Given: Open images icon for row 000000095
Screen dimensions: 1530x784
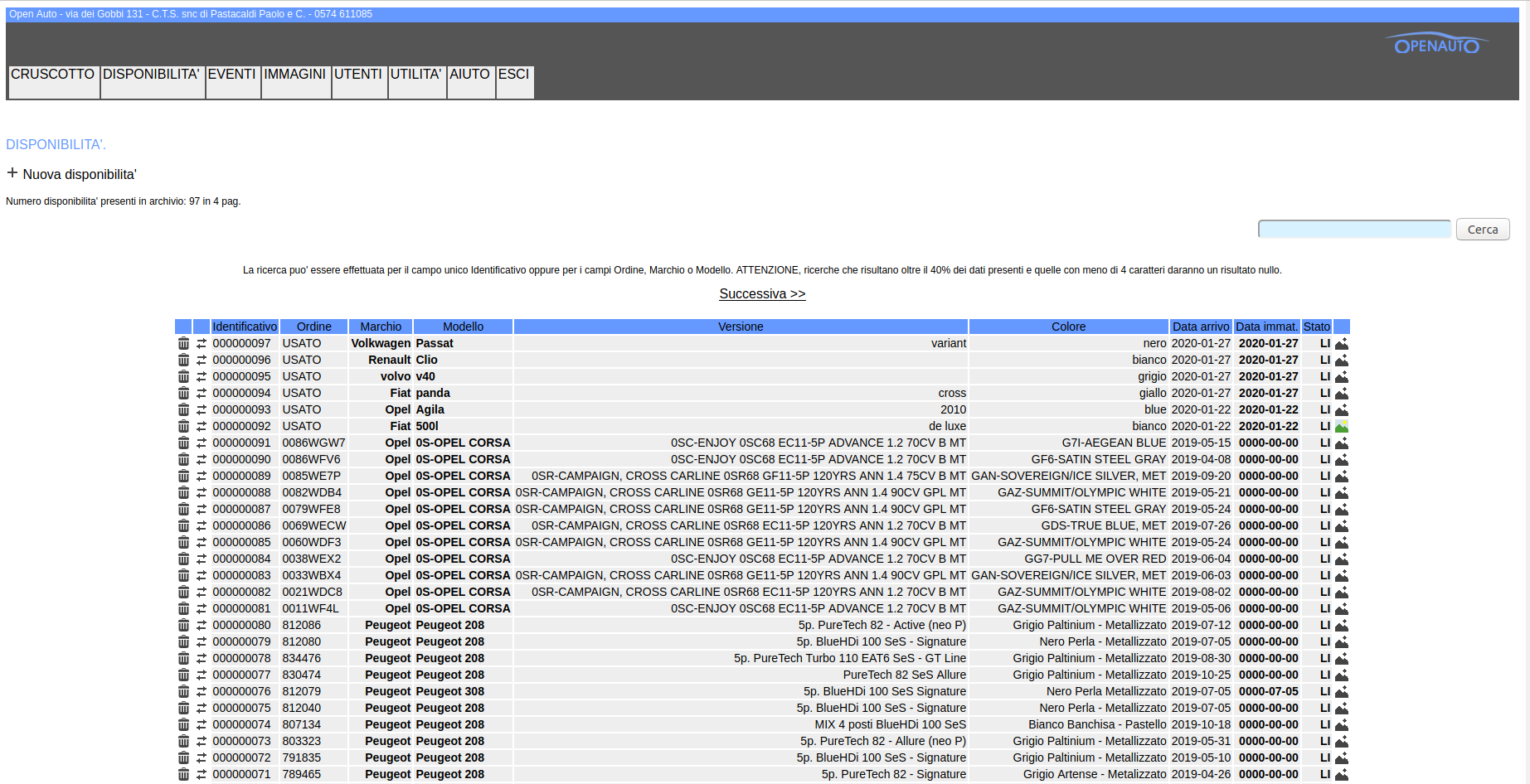Looking at the screenshot, I should click(1342, 376).
